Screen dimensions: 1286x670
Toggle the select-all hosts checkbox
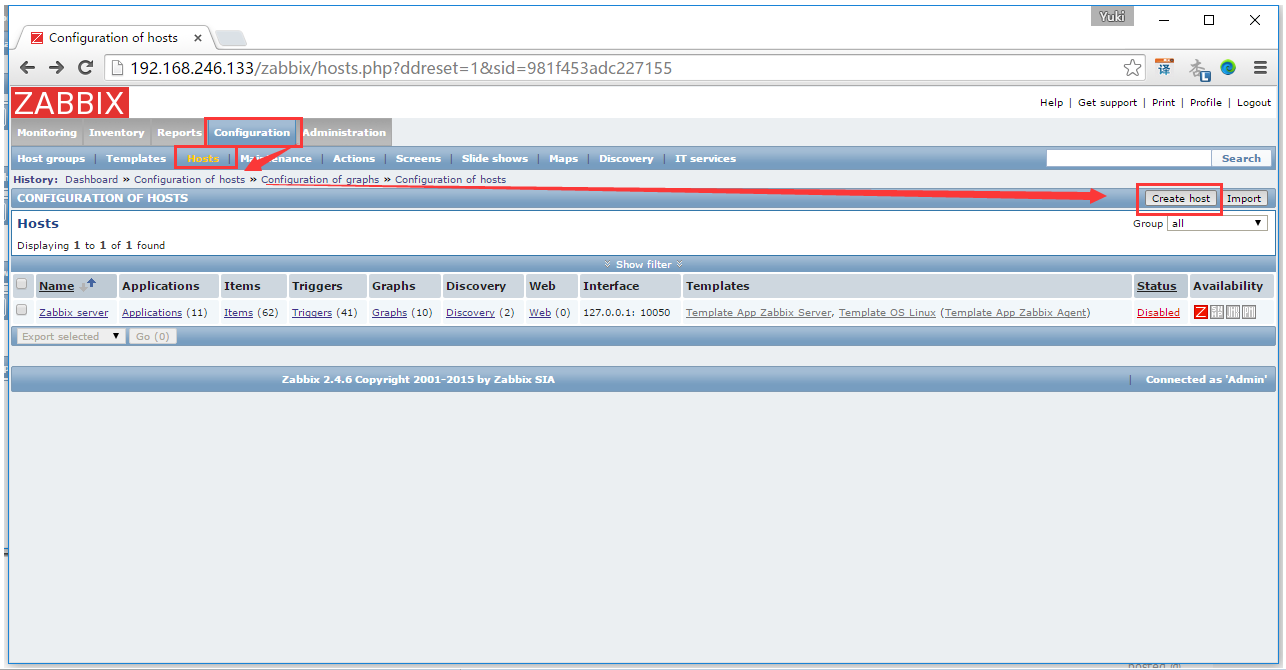point(22,284)
